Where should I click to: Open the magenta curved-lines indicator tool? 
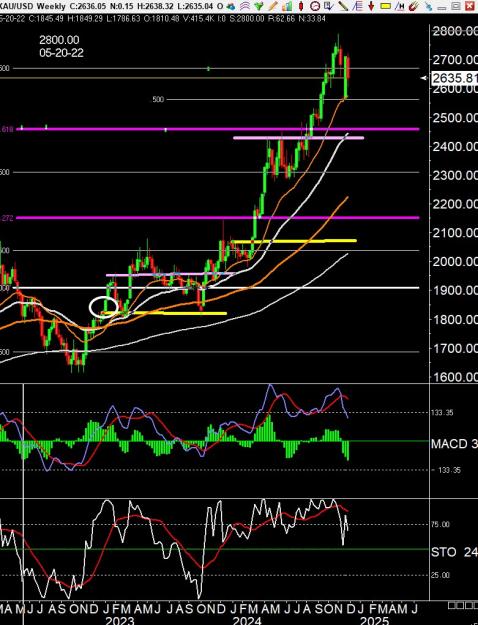point(245,6)
